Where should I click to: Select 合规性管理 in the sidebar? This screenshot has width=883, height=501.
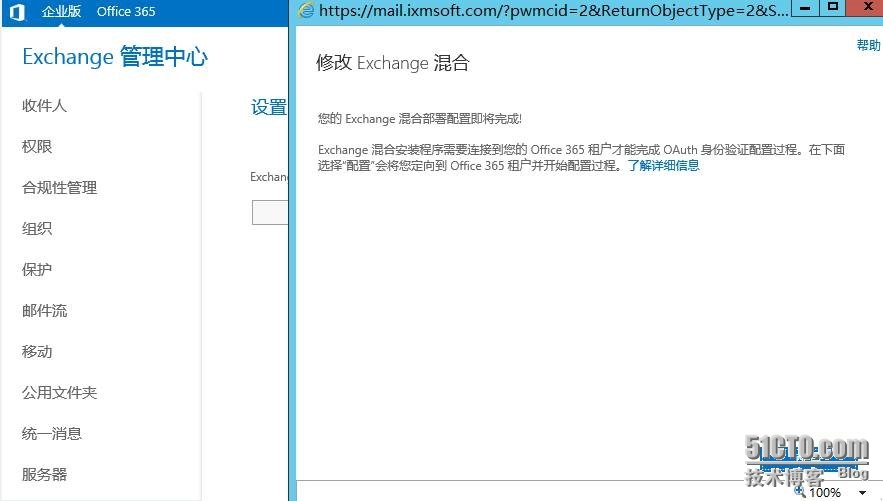point(59,187)
